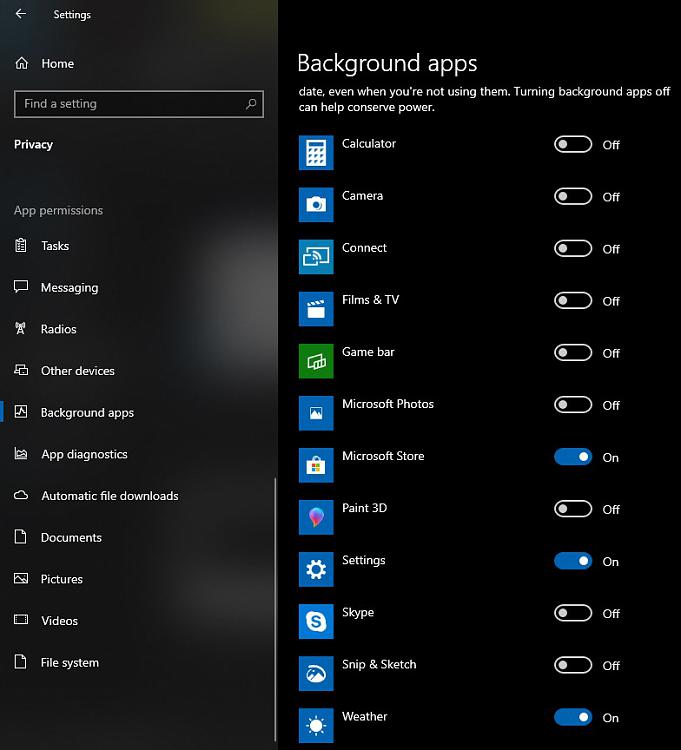The height and width of the screenshot is (750, 681).
Task: Click the Skype app icon
Action: click(316, 622)
